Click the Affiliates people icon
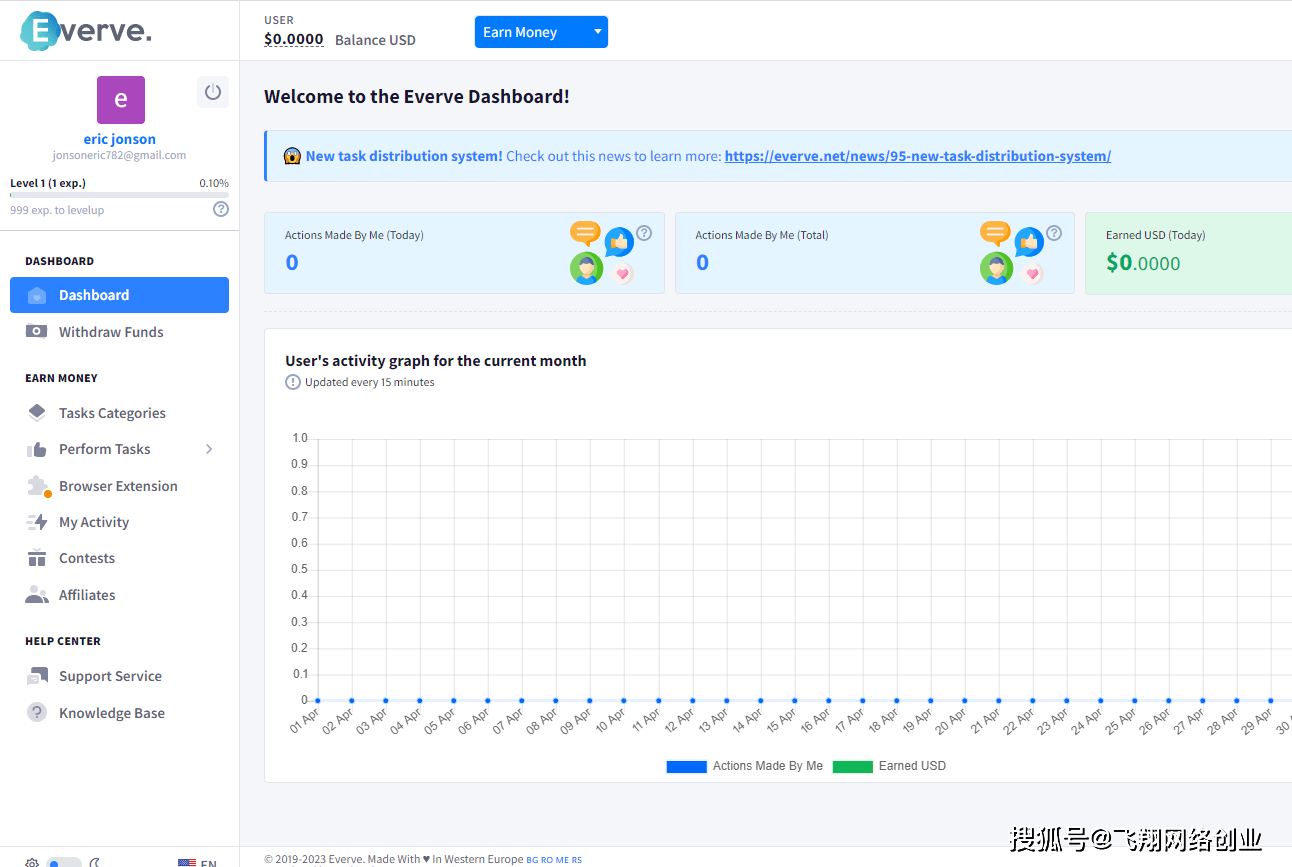Screen dimensions: 1292x867 tap(37, 595)
